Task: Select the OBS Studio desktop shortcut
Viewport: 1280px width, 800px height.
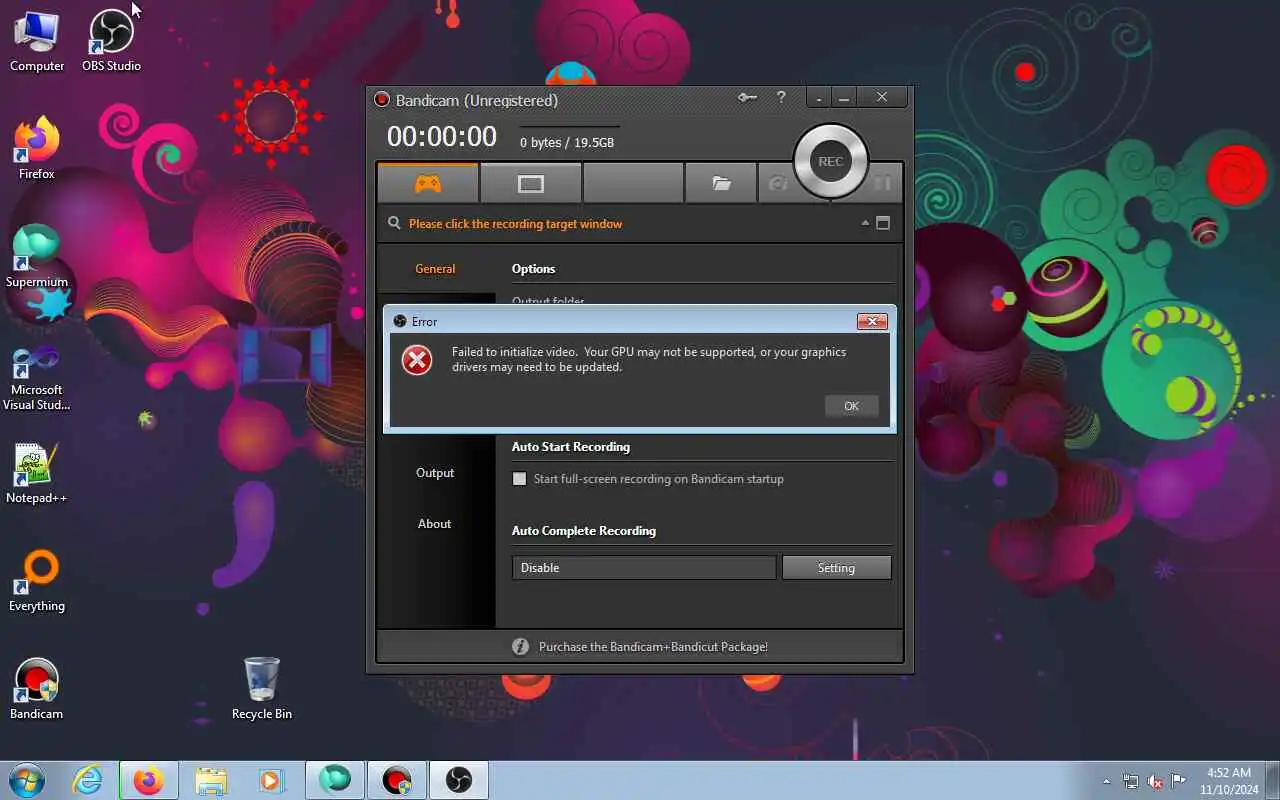Action: point(111,42)
